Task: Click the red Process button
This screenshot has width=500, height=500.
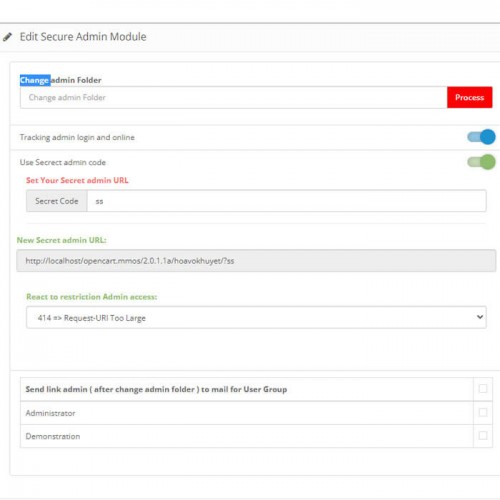Action: coord(469,97)
